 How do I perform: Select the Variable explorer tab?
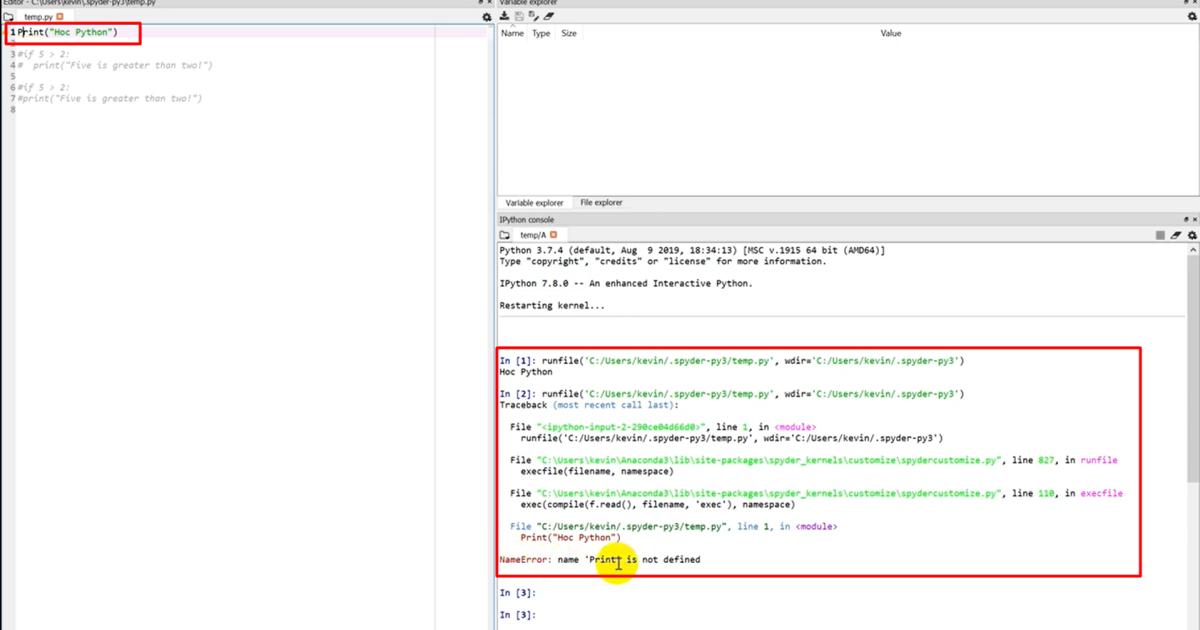(534, 203)
